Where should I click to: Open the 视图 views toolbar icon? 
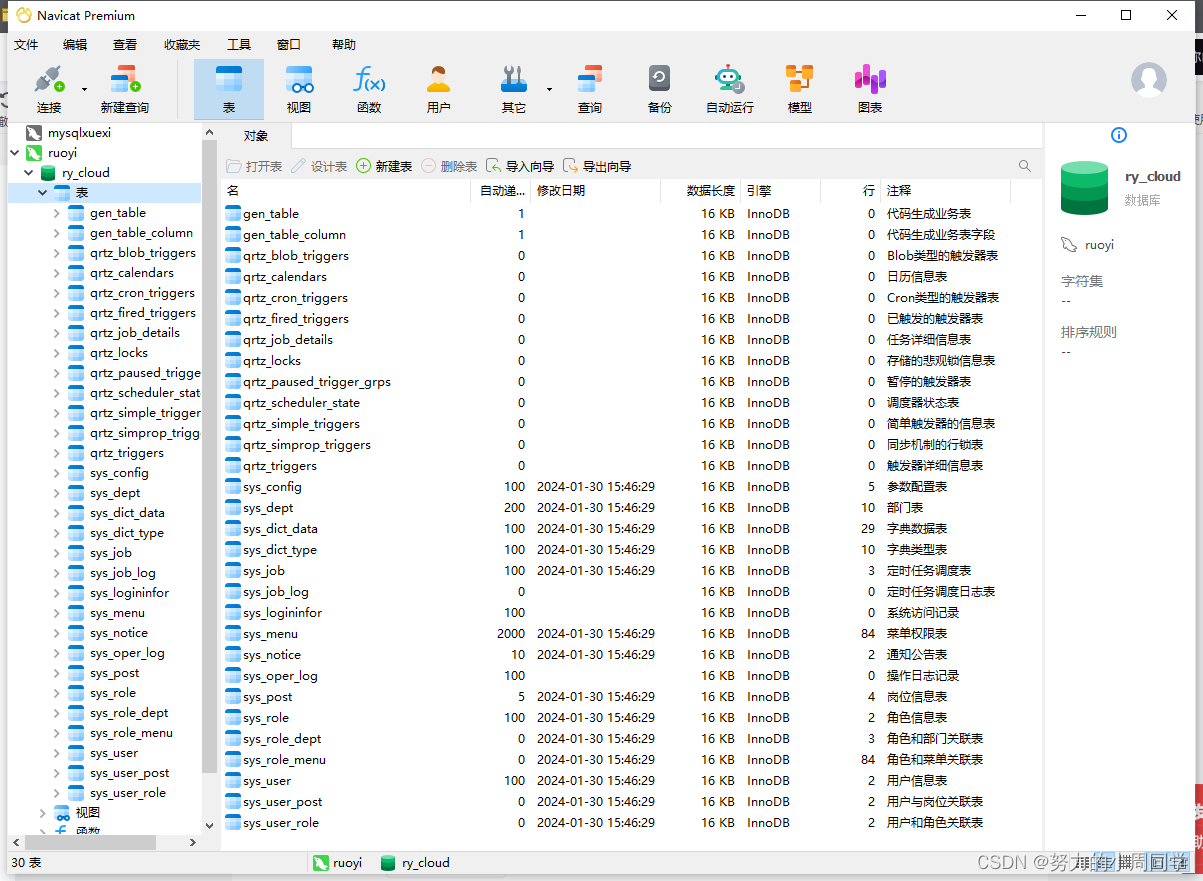click(299, 89)
